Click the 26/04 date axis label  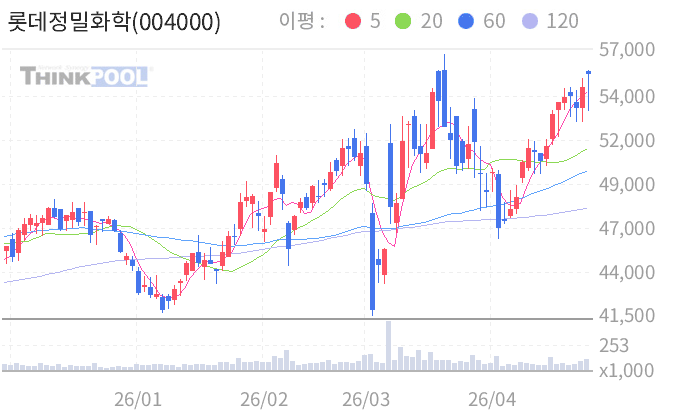point(492,399)
